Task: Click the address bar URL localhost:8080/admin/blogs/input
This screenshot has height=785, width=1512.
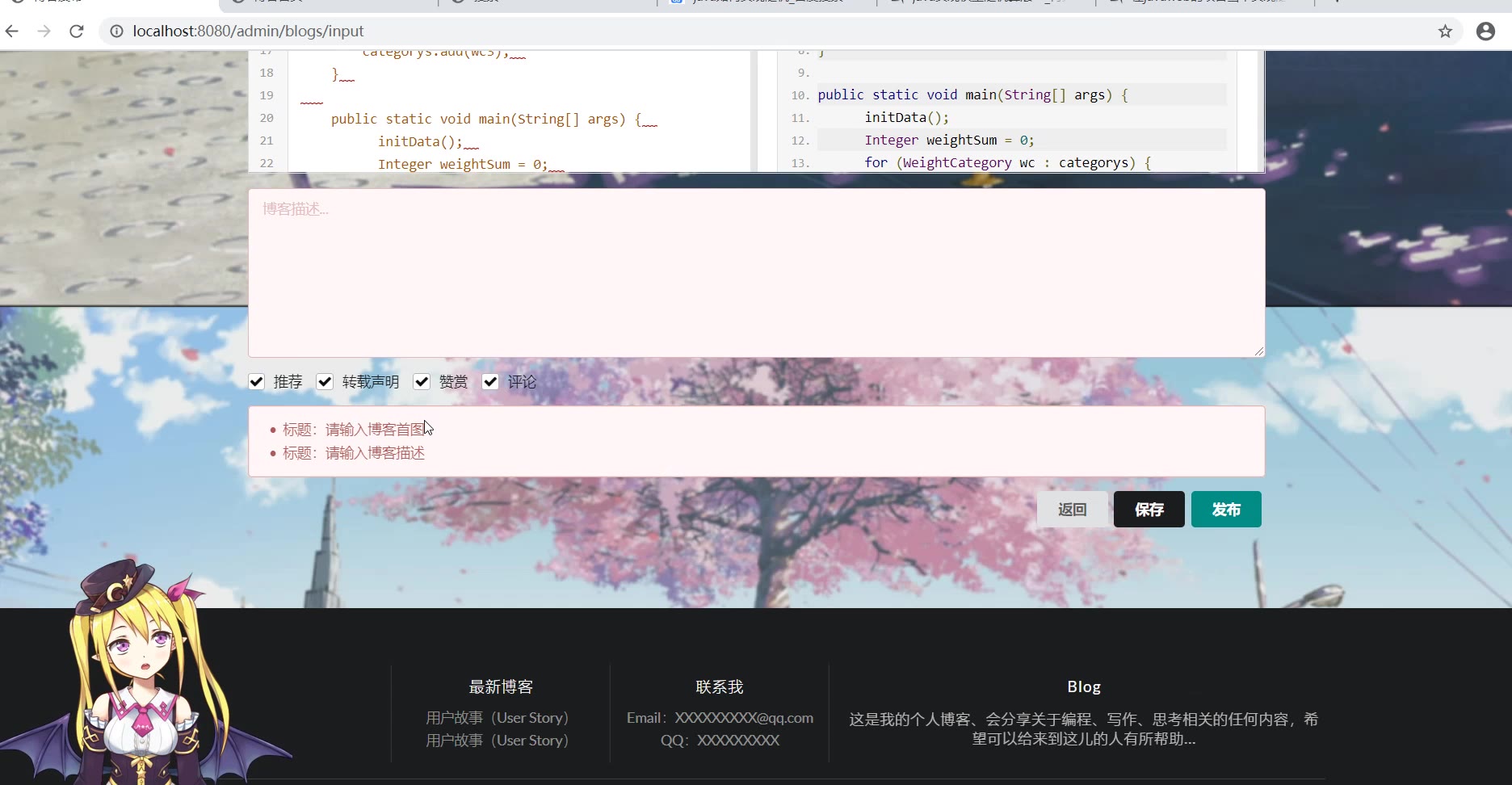Action: (248, 31)
